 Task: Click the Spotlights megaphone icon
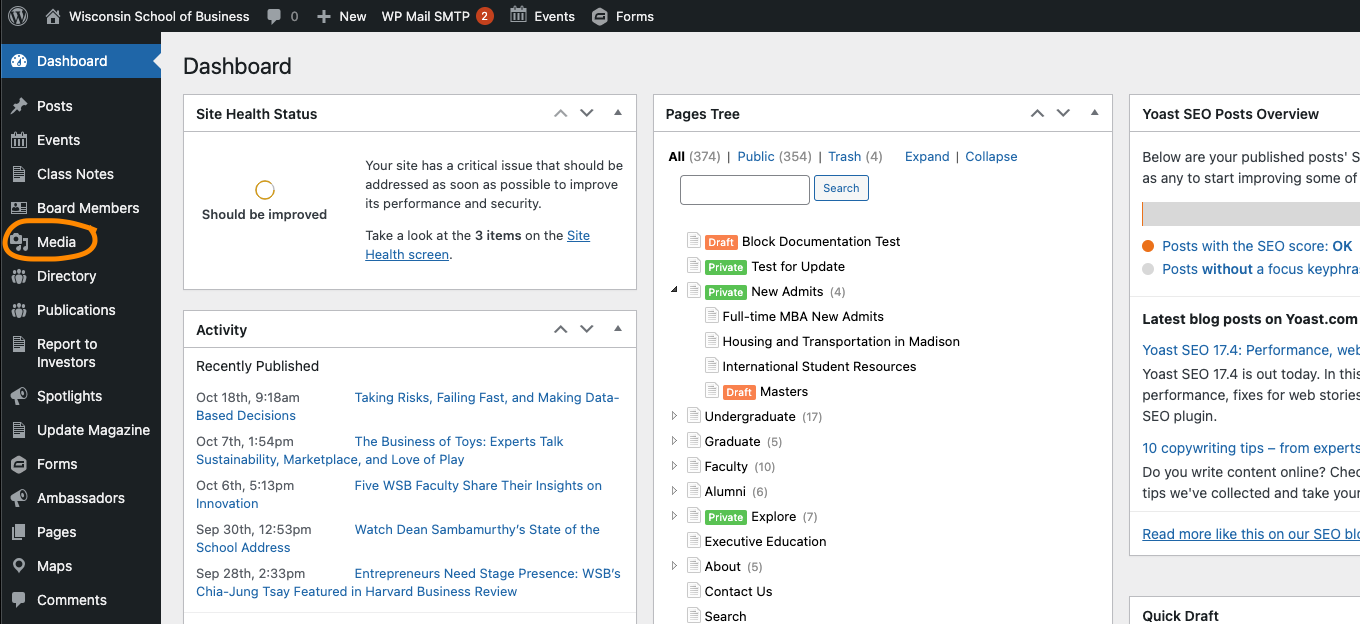[x=19, y=396]
